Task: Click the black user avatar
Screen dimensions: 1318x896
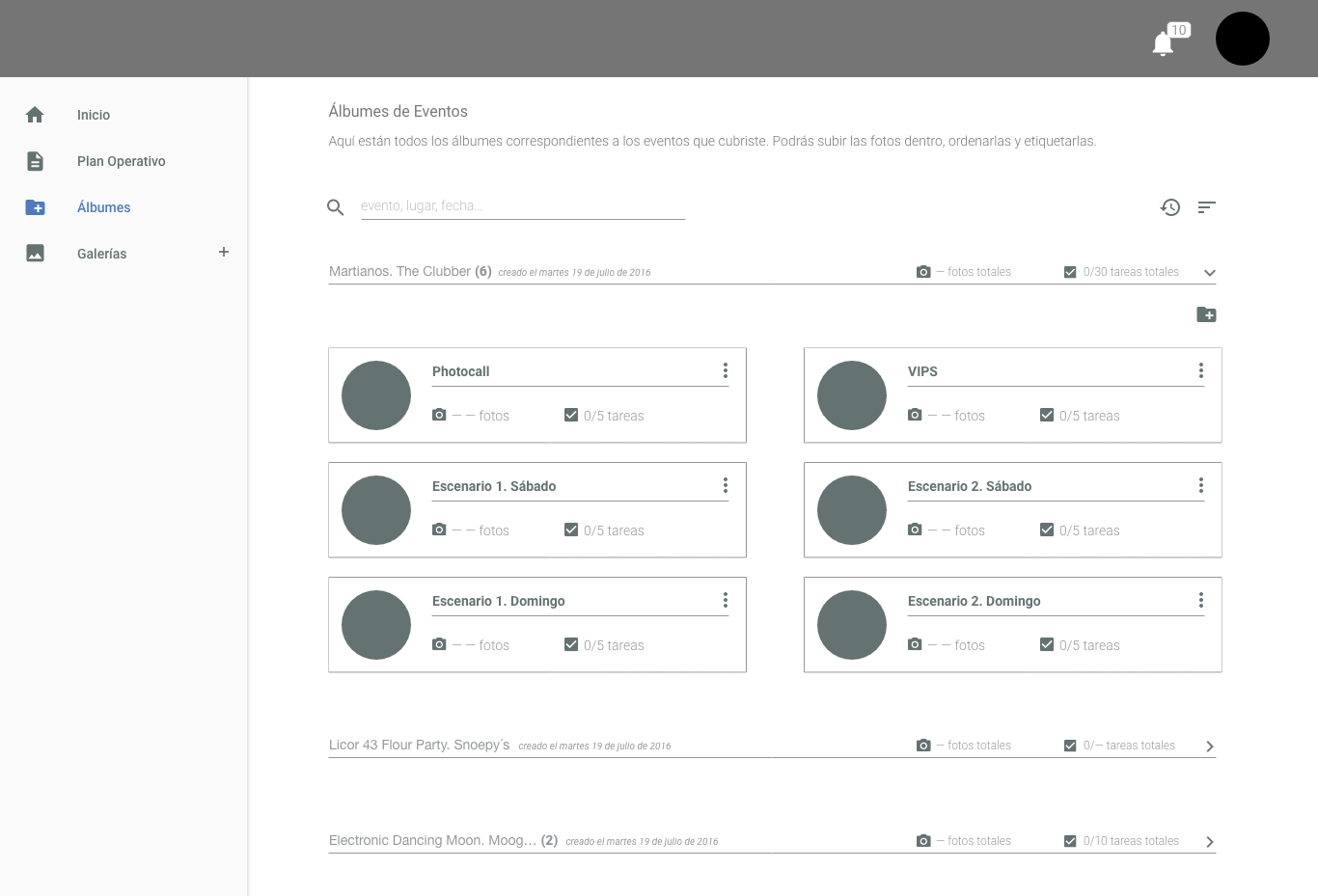Action: point(1243,39)
